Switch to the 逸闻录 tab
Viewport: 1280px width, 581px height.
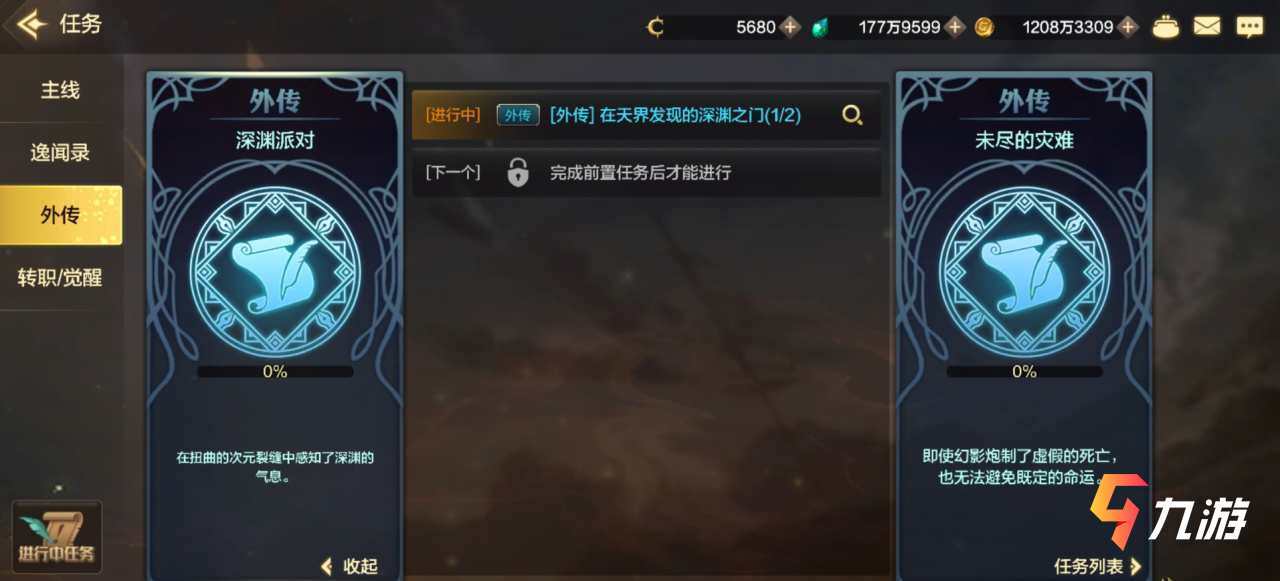coord(60,152)
